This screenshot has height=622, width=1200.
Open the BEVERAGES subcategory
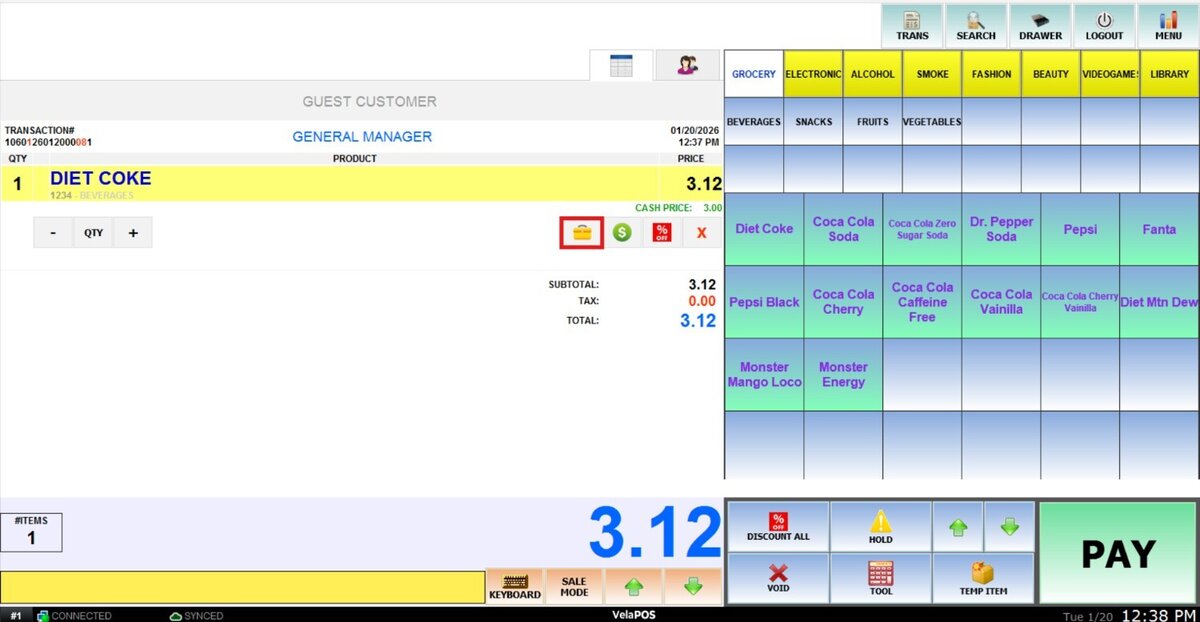tap(753, 121)
